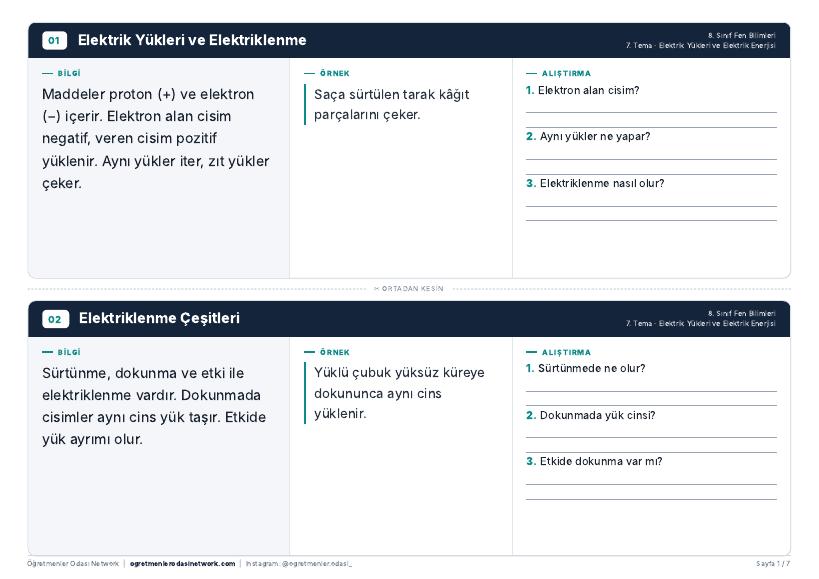Click the 'Sayfa 1 / 7' page indicator
Viewport: 819px width, 579px height.
click(x=773, y=564)
